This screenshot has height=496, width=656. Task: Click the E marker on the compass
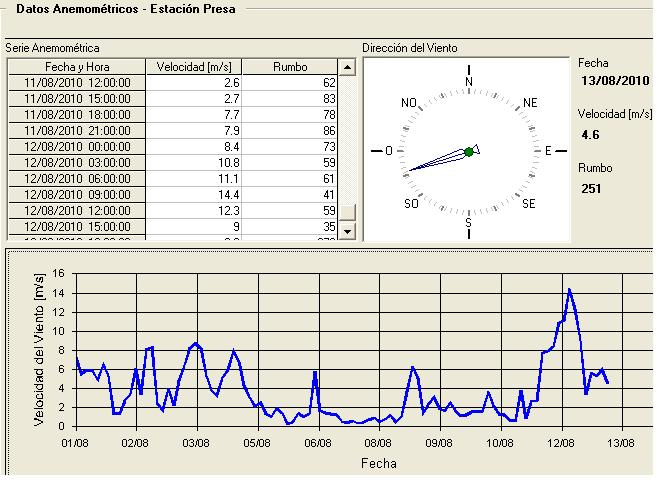(548, 152)
